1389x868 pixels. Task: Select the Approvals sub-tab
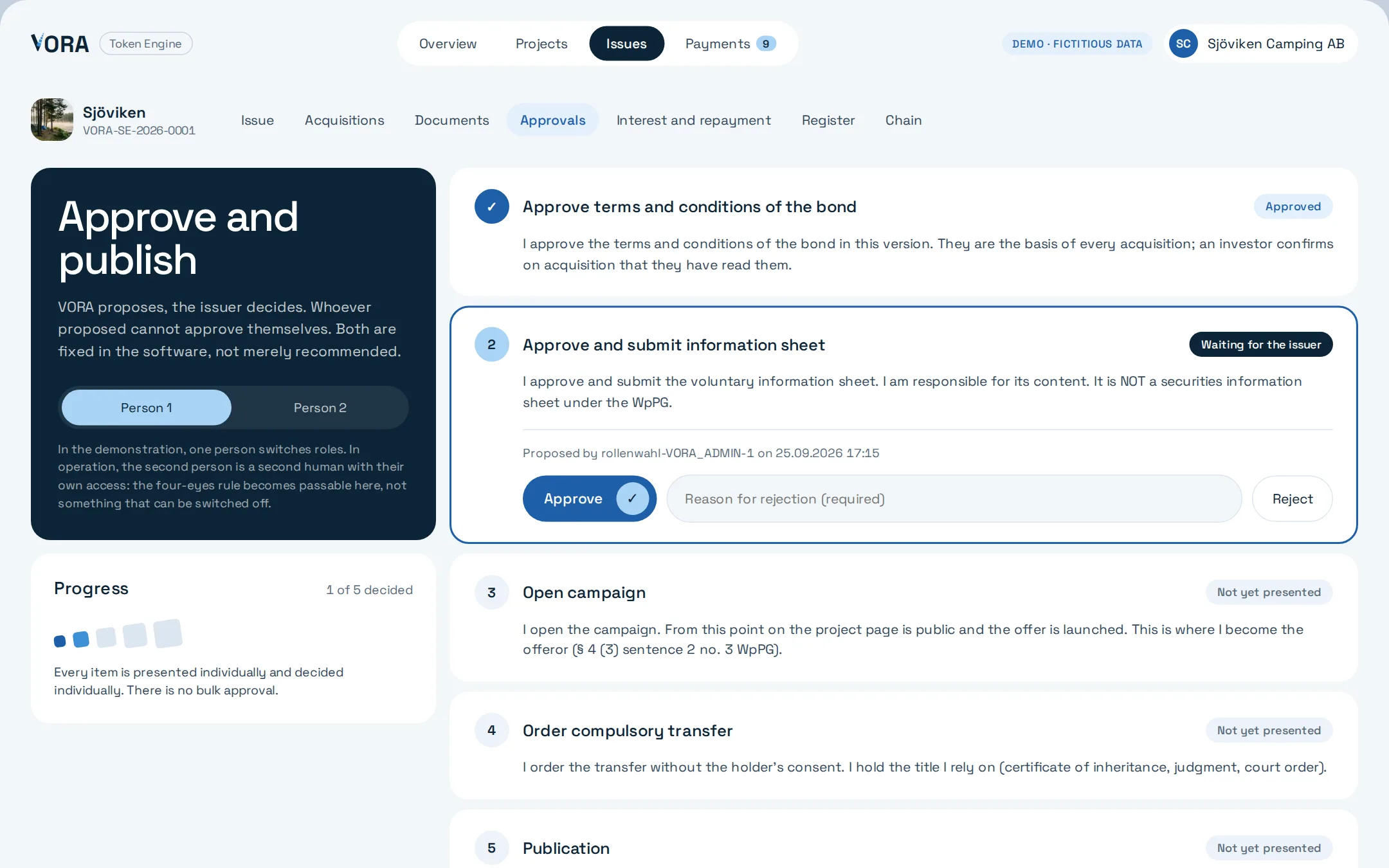coord(553,120)
